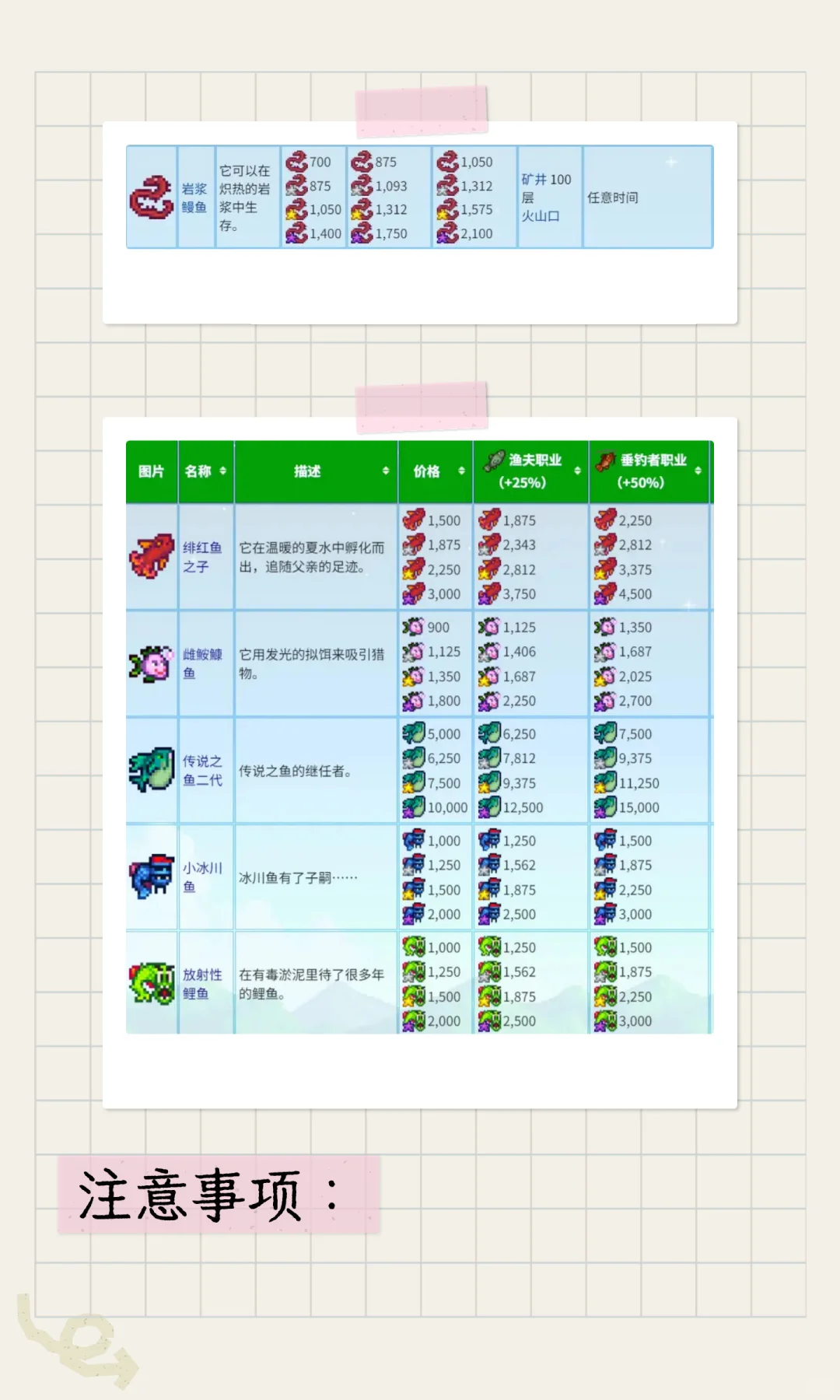Sort by 垂钓者职业 column arrows
Viewport: 840px width, 1400px height.
(698, 471)
